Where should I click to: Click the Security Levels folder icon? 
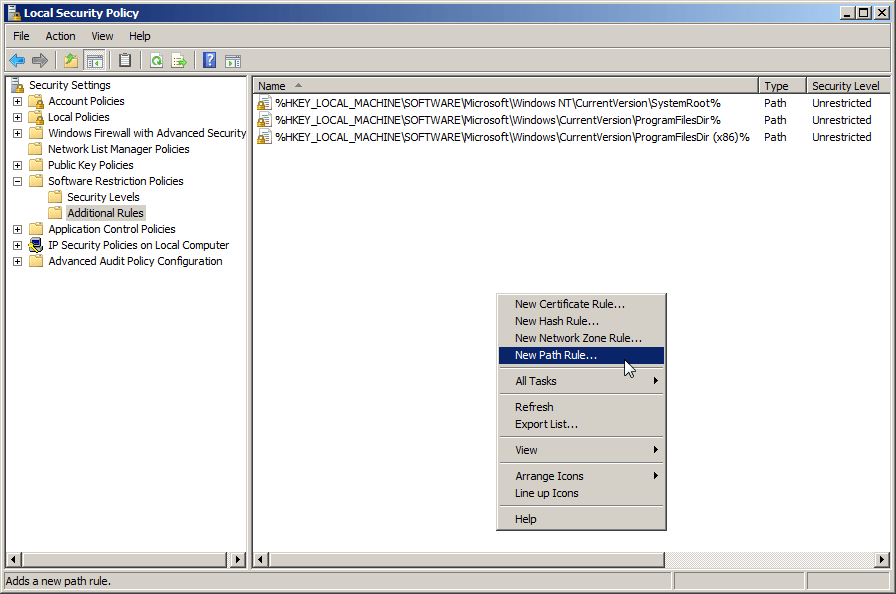coord(55,197)
